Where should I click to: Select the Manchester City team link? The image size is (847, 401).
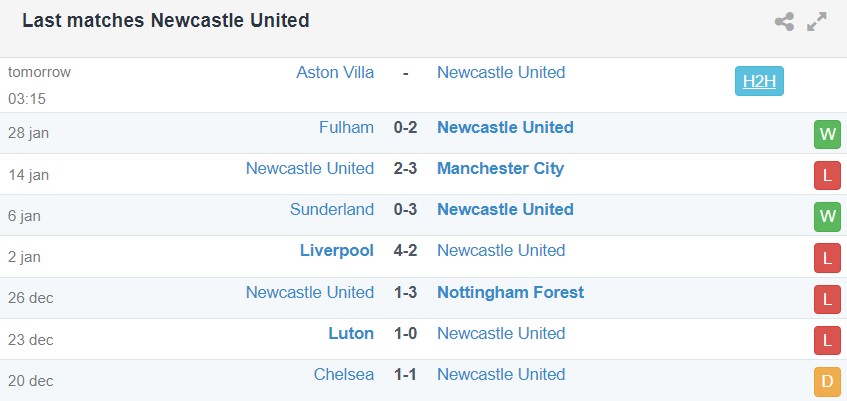500,168
